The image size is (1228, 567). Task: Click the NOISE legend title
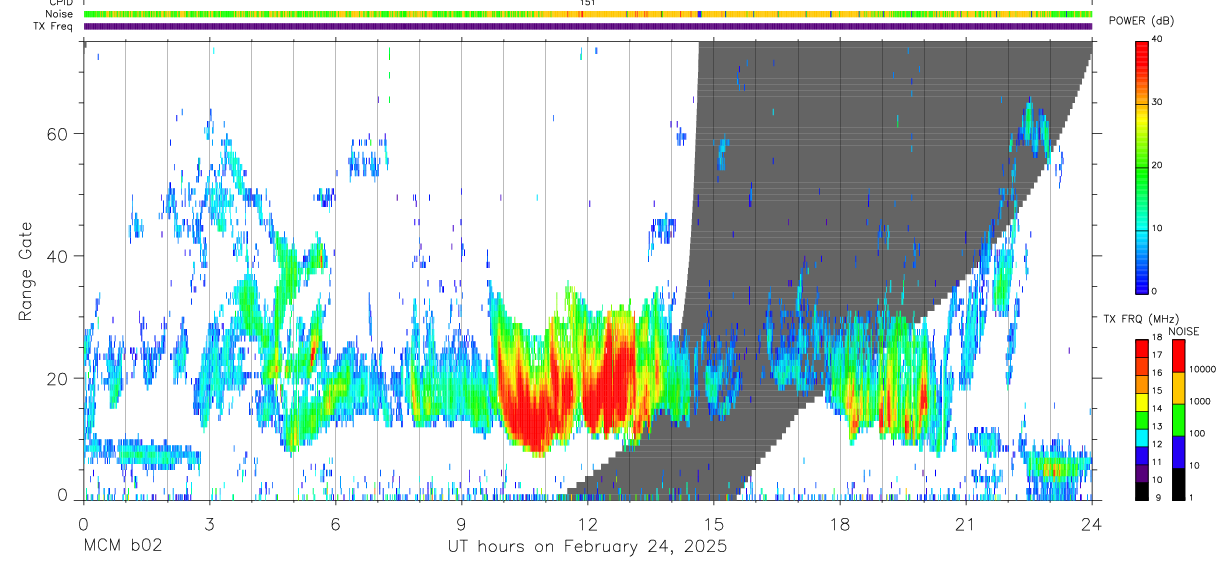tap(1184, 331)
